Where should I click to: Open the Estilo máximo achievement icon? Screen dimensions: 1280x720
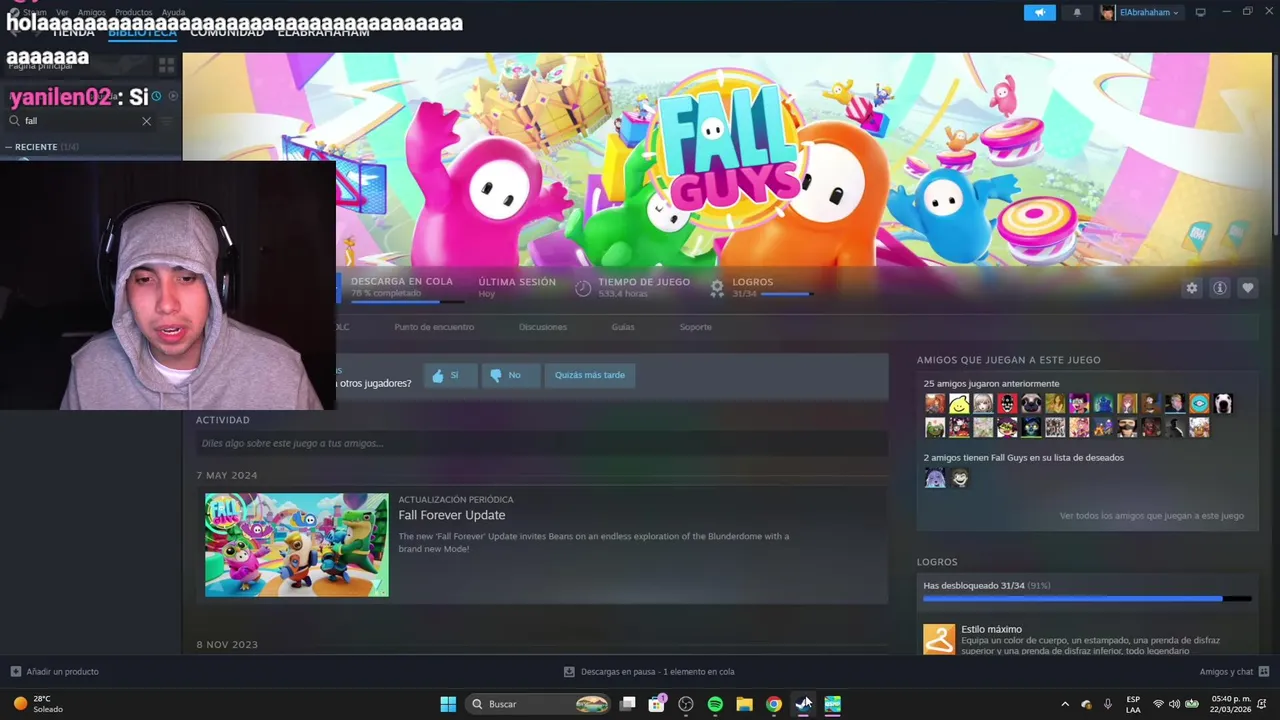click(x=939, y=640)
